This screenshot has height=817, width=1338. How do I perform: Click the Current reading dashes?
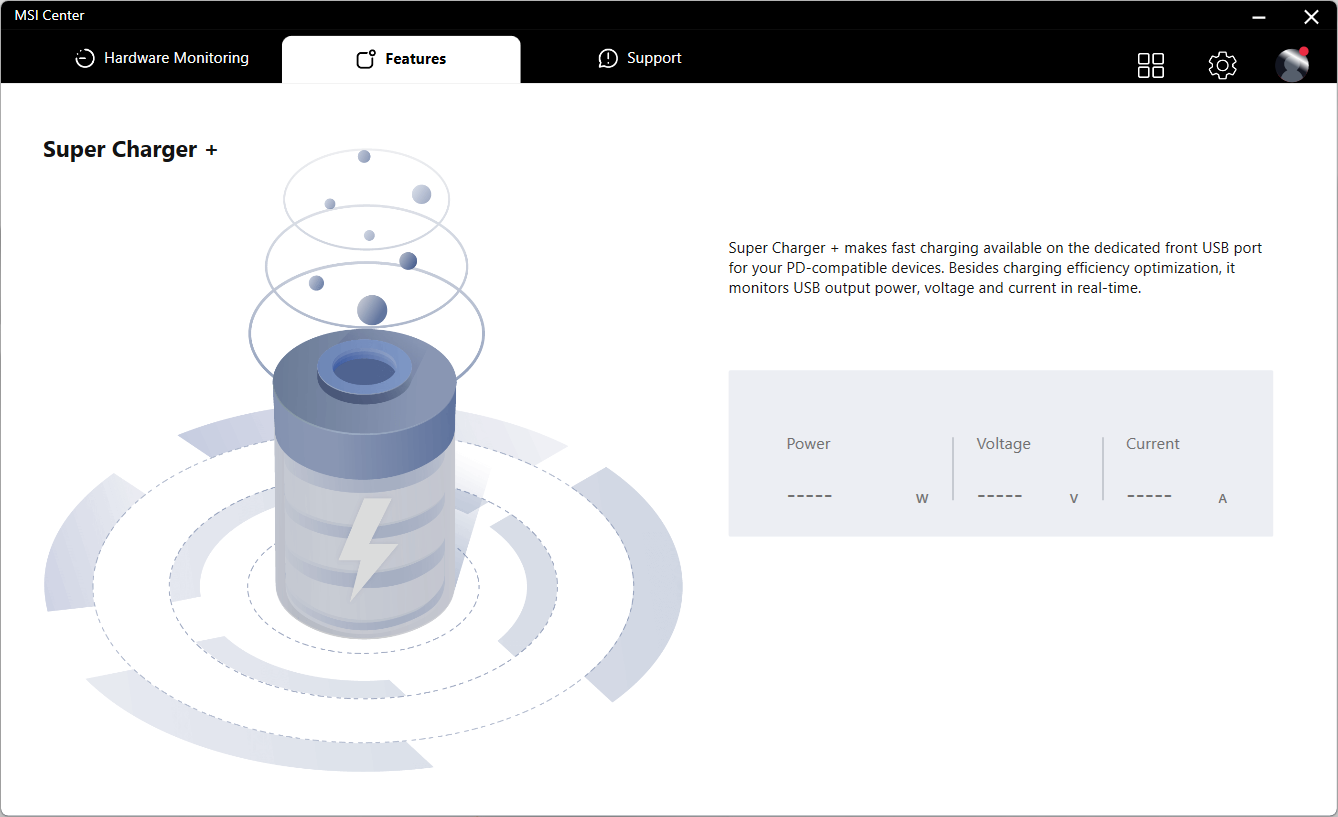click(1149, 496)
